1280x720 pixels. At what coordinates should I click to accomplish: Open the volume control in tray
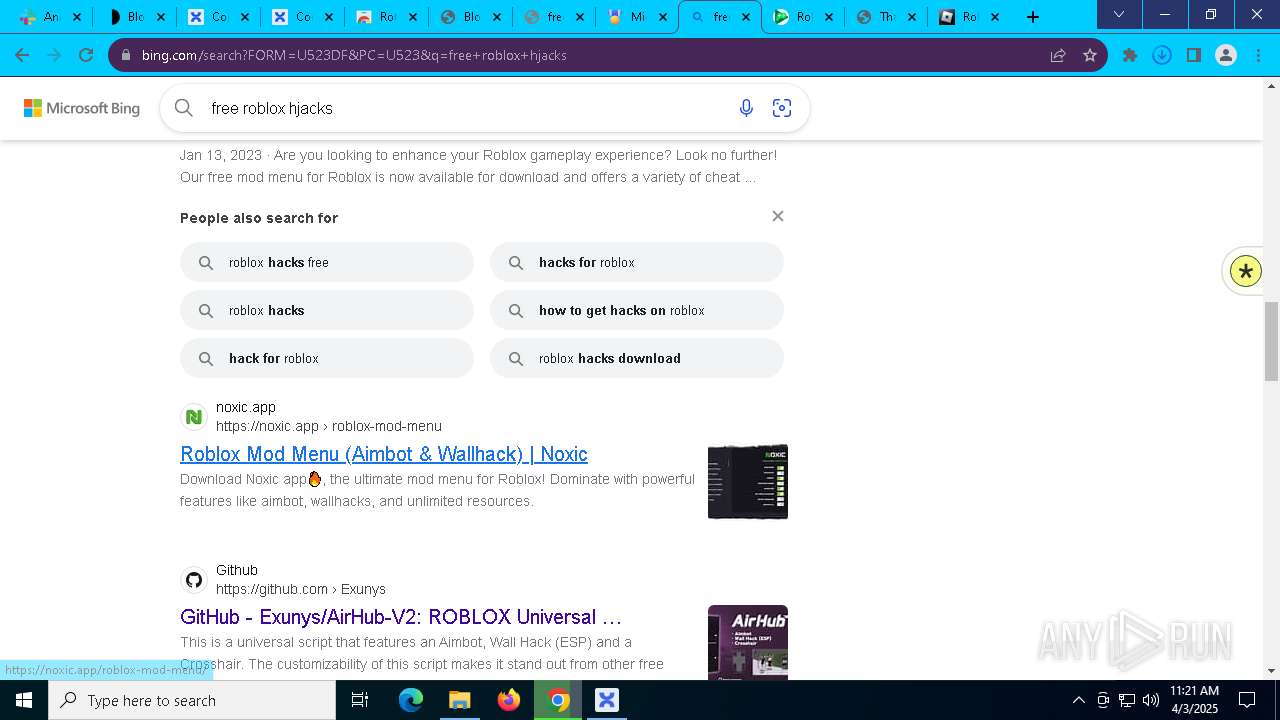[1151, 700]
